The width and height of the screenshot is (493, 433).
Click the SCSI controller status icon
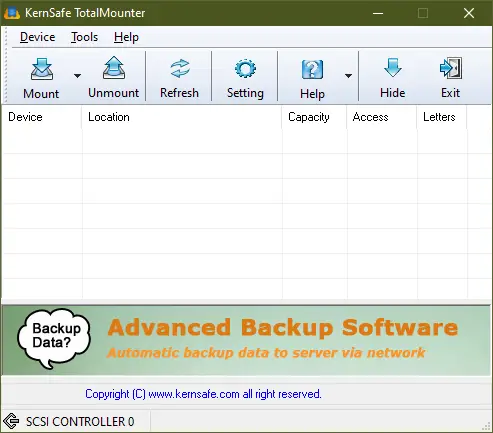click(x=12, y=421)
